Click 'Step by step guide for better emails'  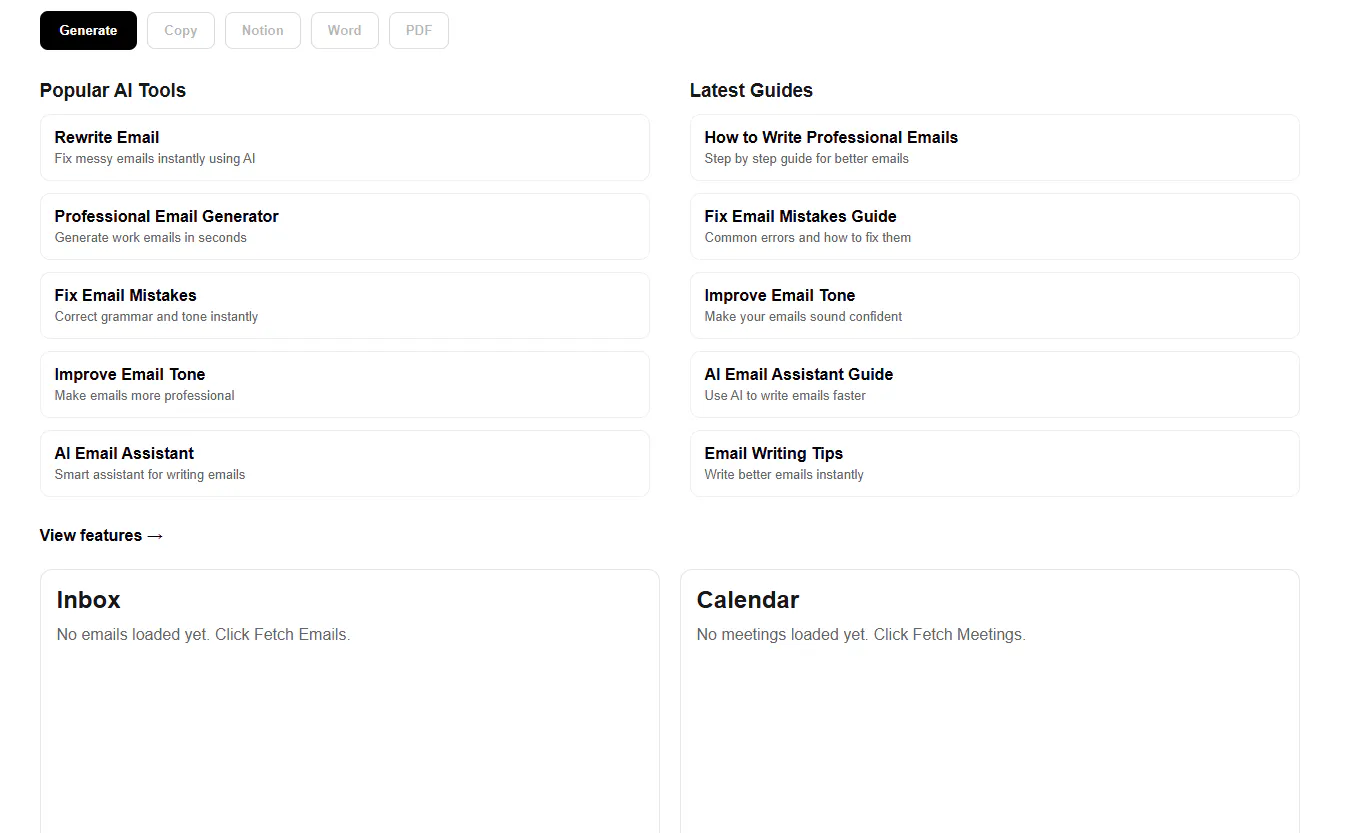[807, 158]
